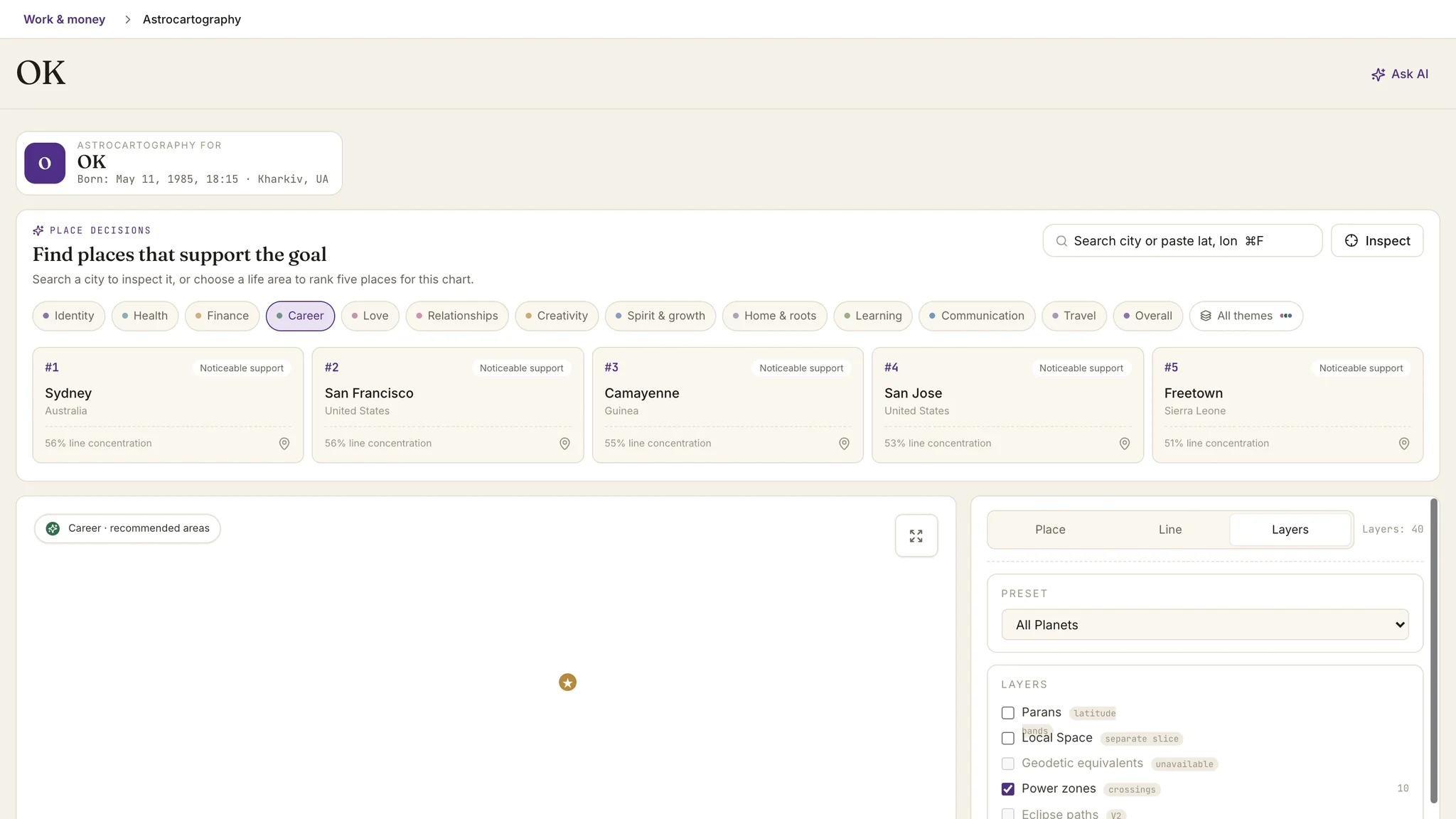Enable the Parans layer checkbox
The width and height of the screenshot is (1456, 819).
pos(1008,713)
